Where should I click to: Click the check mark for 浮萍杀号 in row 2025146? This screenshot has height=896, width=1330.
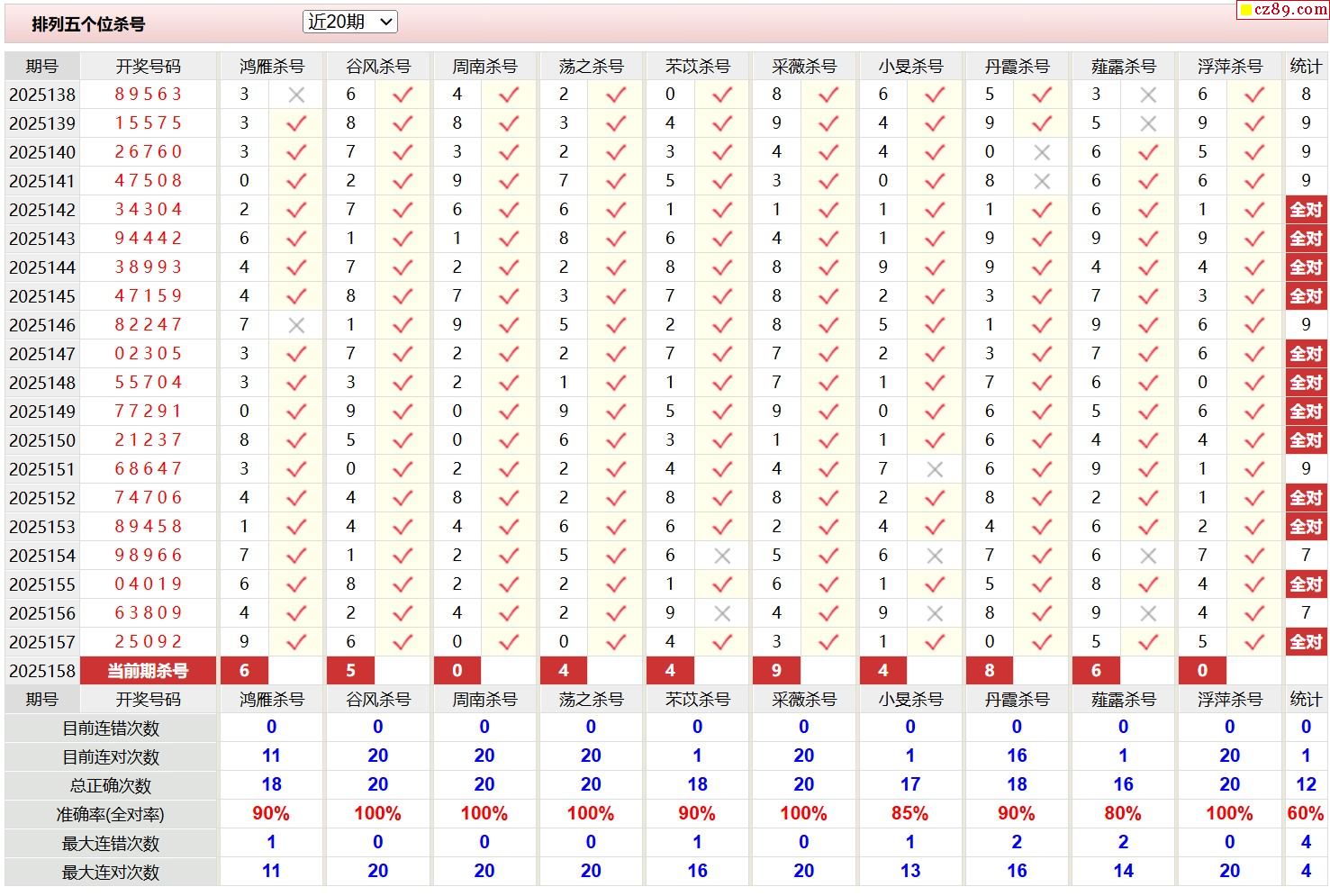(x=1254, y=325)
